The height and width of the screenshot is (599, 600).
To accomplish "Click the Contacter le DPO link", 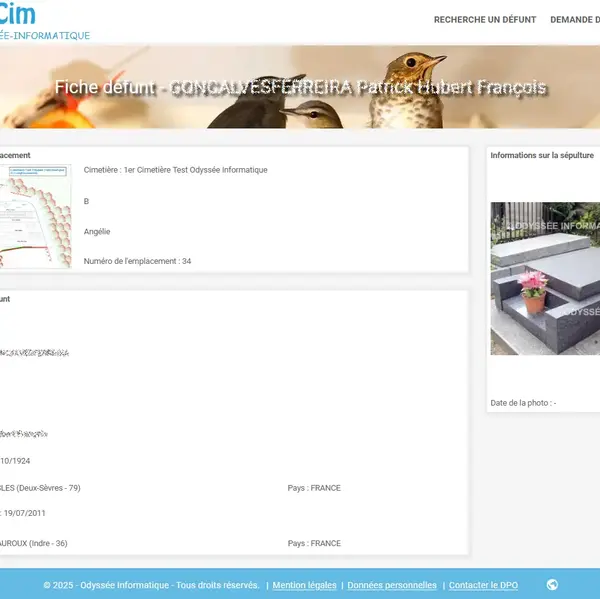I will (483, 585).
